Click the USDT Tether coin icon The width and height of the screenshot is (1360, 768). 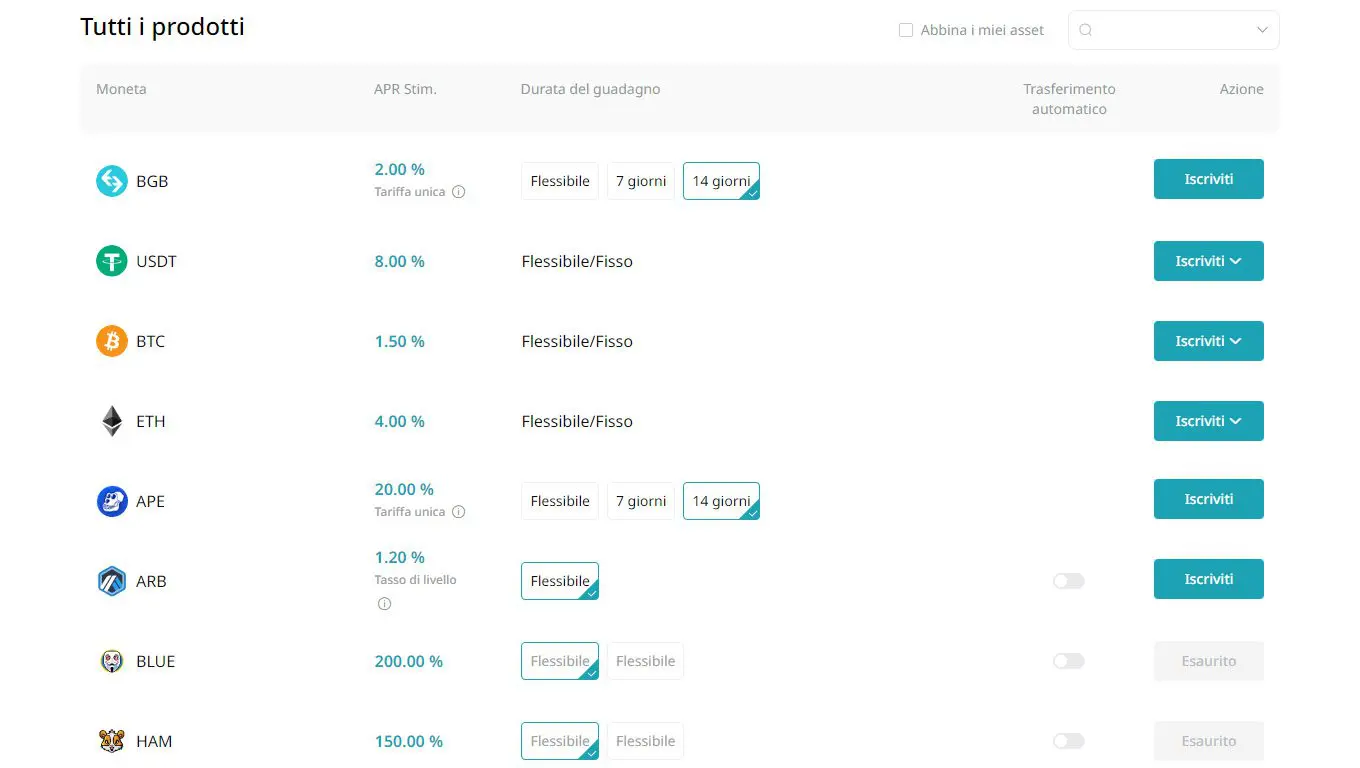pyautogui.click(x=112, y=261)
